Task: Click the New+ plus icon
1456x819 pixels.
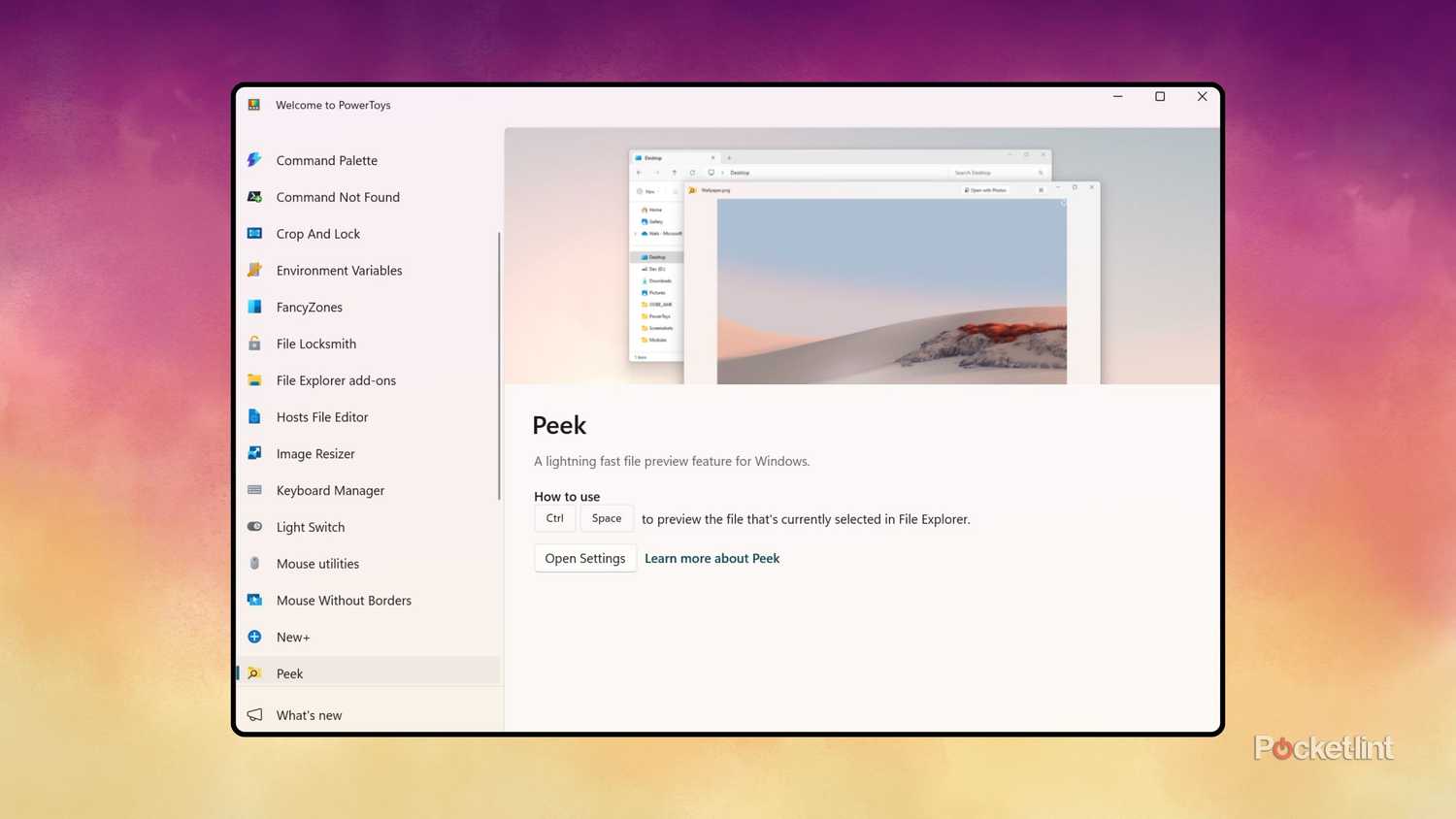Action: click(x=254, y=637)
